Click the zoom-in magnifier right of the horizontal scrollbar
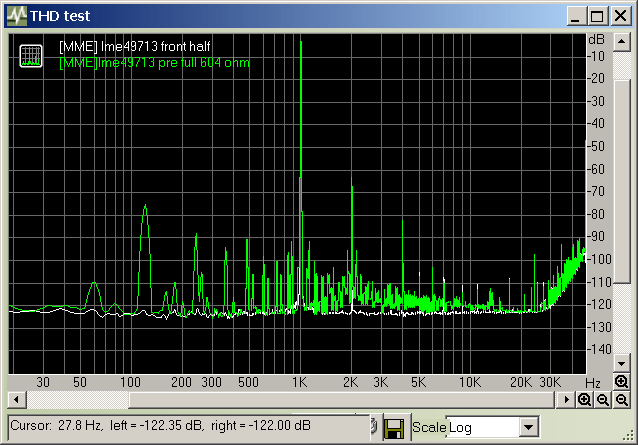The image size is (638, 445). (584, 400)
